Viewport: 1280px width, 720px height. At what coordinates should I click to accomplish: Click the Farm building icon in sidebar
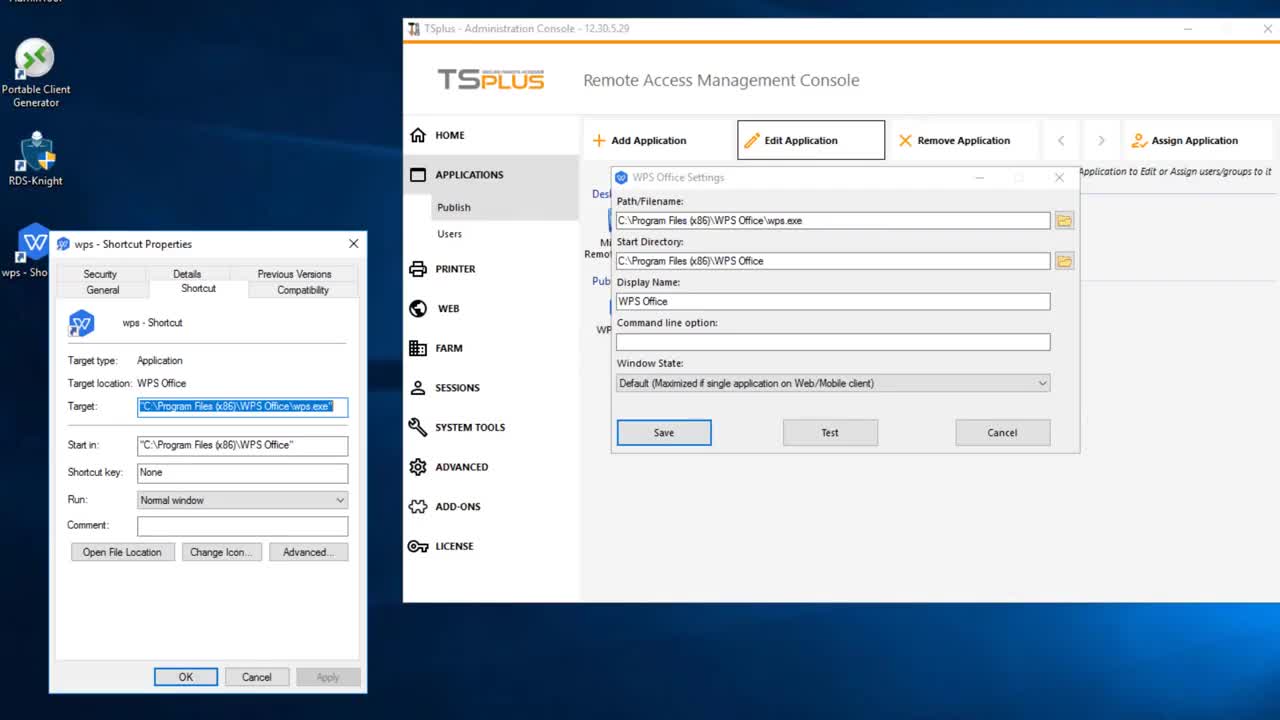click(x=418, y=348)
